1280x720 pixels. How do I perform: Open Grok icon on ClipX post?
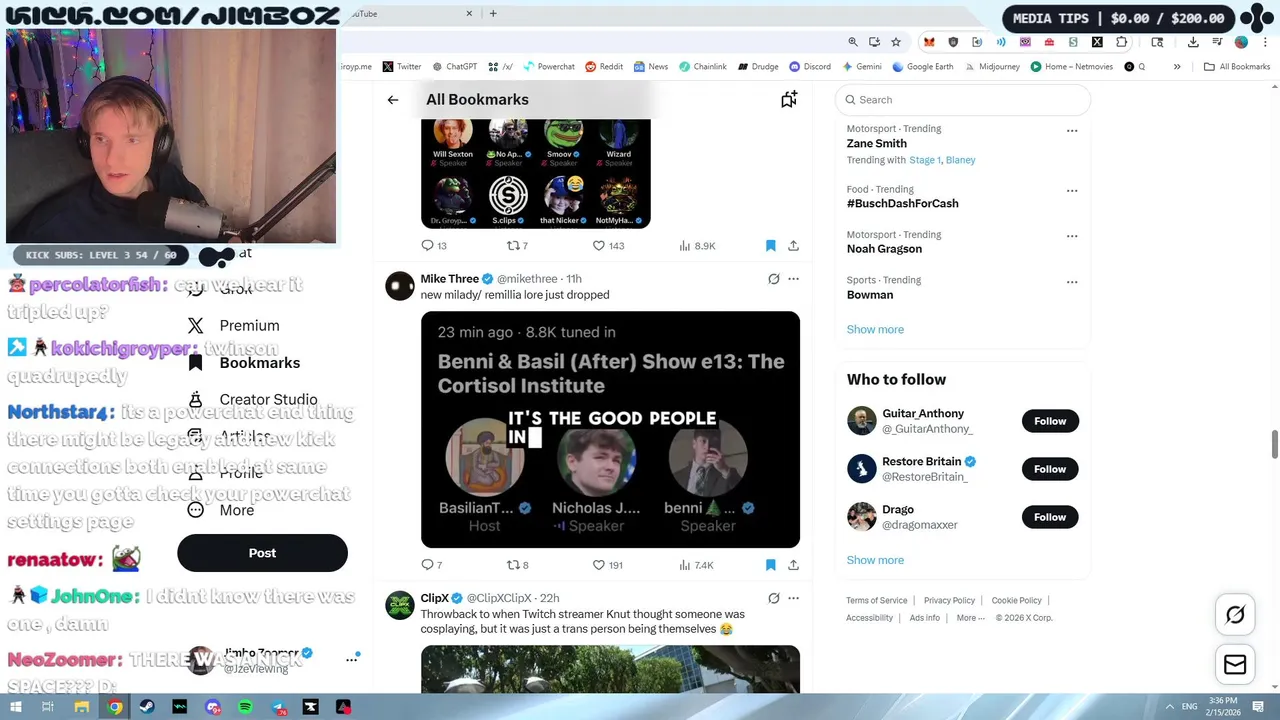coord(773,598)
